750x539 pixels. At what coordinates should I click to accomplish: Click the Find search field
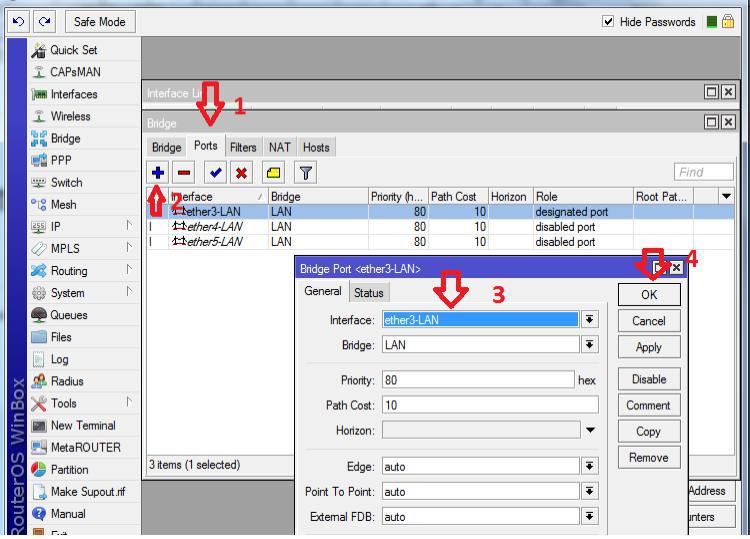pyautogui.click(x=704, y=172)
